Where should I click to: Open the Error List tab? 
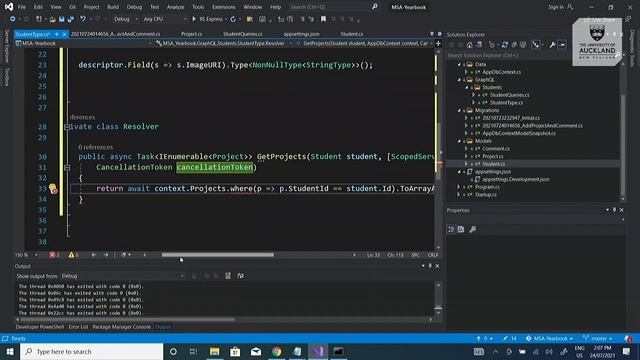tap(78, 327)
